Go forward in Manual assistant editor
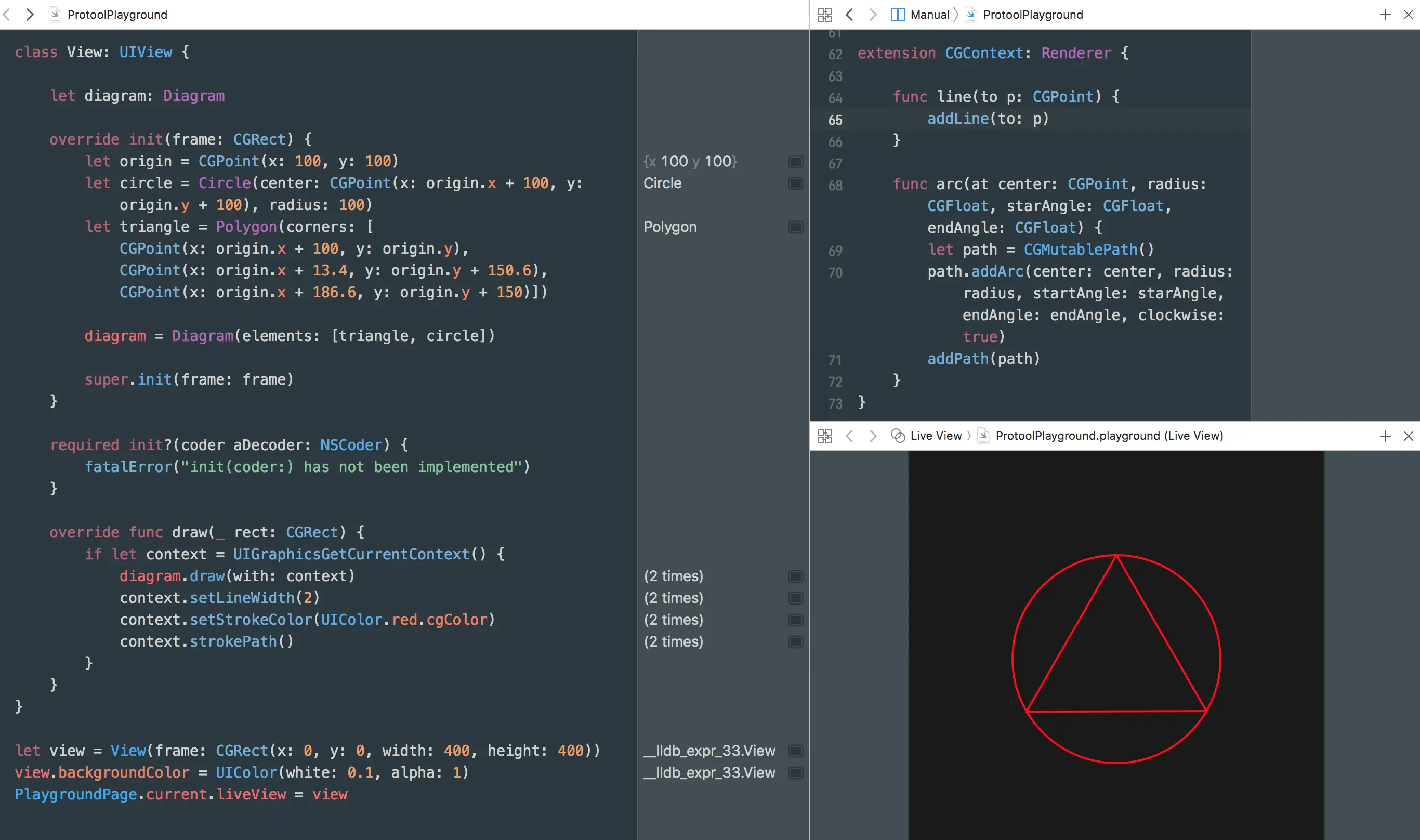 coord(873,15)
